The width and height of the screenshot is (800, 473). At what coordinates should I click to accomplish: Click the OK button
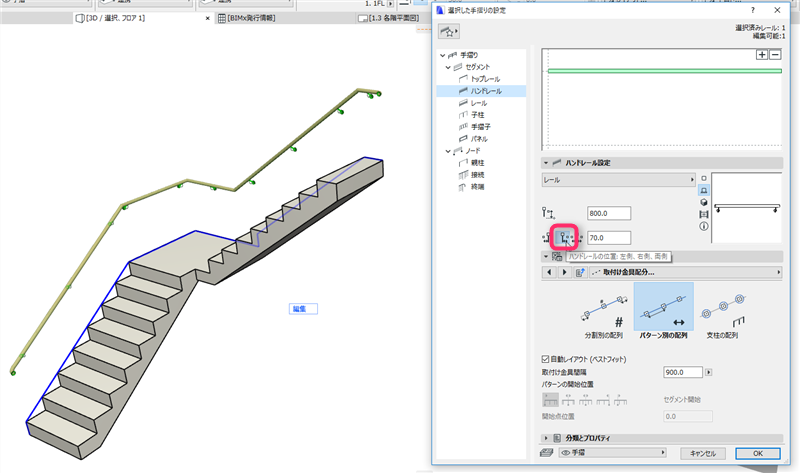[758, 453]
